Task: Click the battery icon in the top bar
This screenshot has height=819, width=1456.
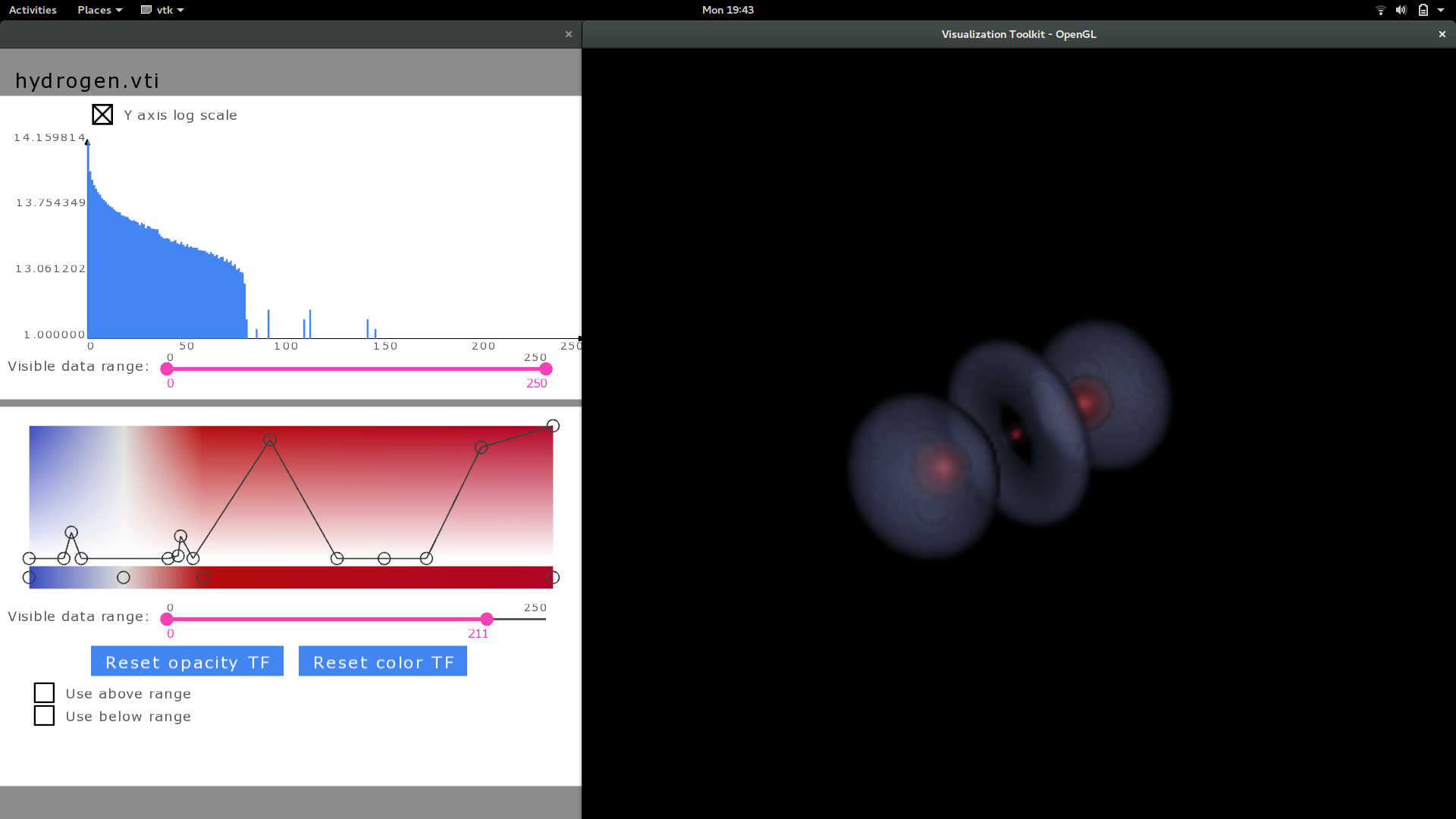Action: pyautogui.click(x=1424, y=10)
